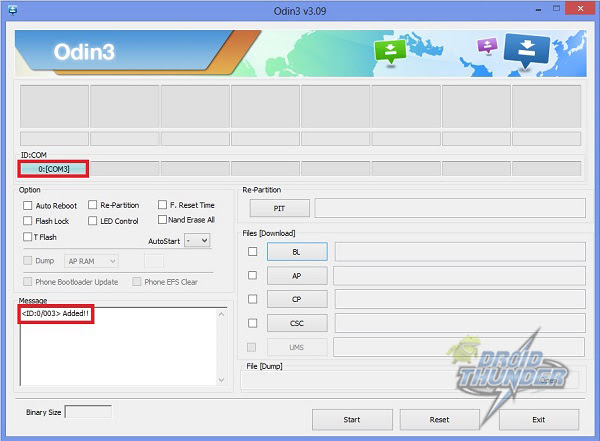
Task: Select the 0:[COM3] ID:COM port box
Action: tap(54, 169)
